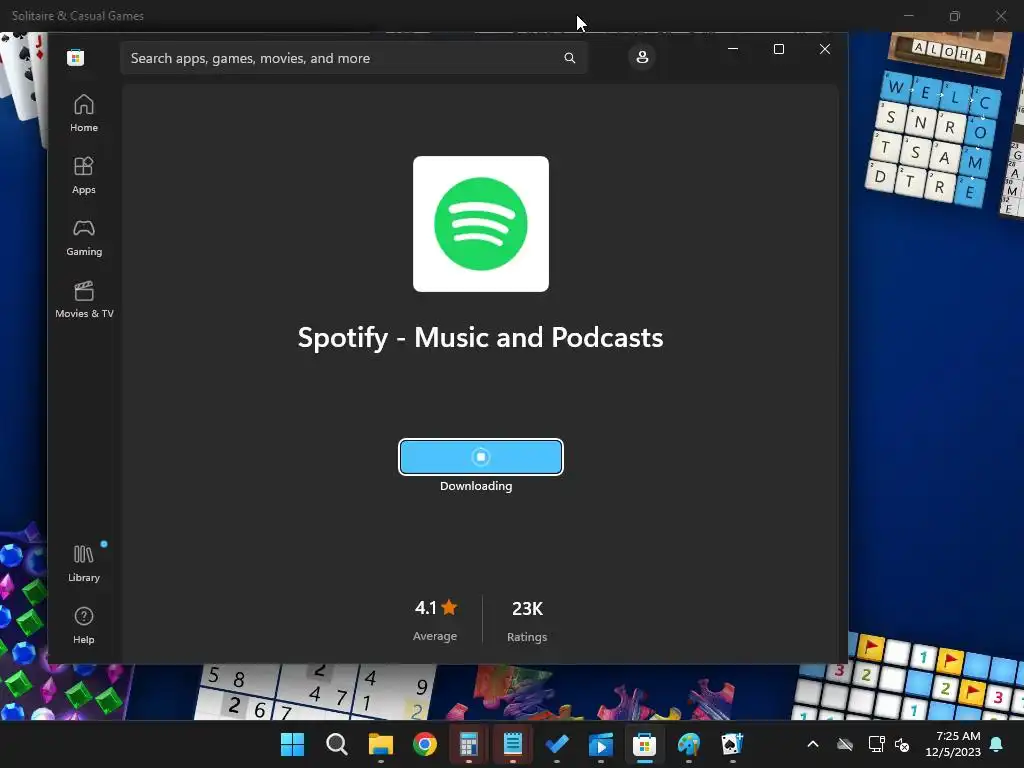The height and width of the screenshot is (768, 1024).
Task: Click the Spotify app logo image
Action: [x=481, y=223]
